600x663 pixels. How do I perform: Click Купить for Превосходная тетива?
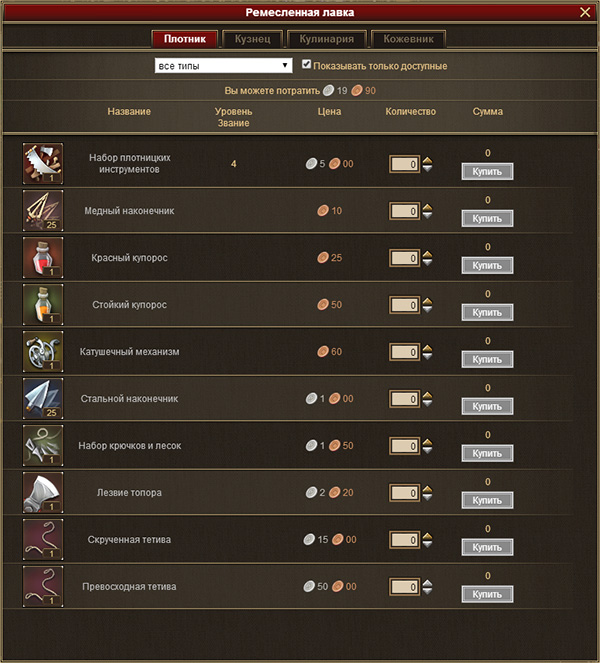[x=487, y=594]
